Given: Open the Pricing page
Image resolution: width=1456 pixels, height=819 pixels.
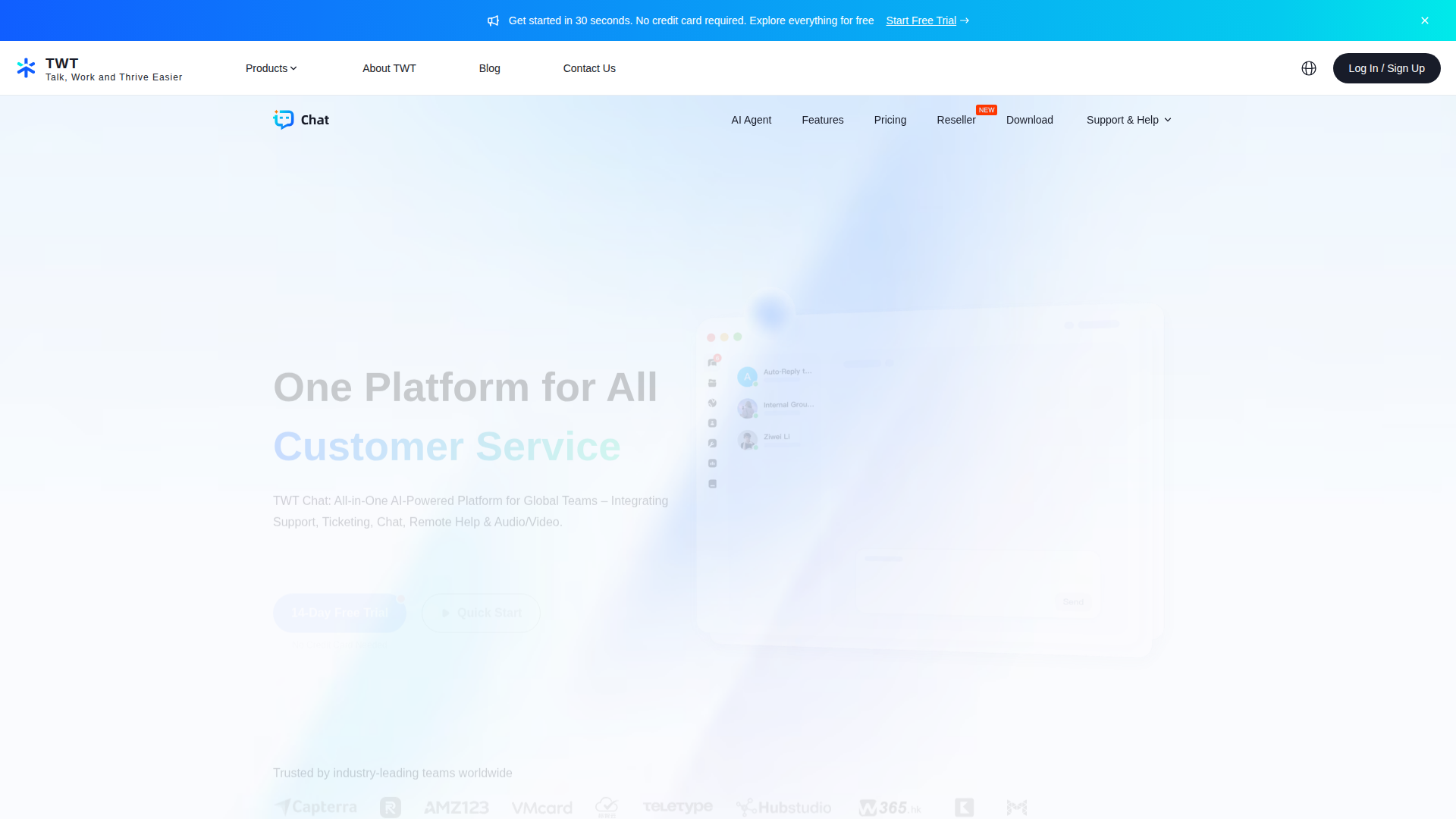Looking at the screenshot, I should click(x=890, y=120).
